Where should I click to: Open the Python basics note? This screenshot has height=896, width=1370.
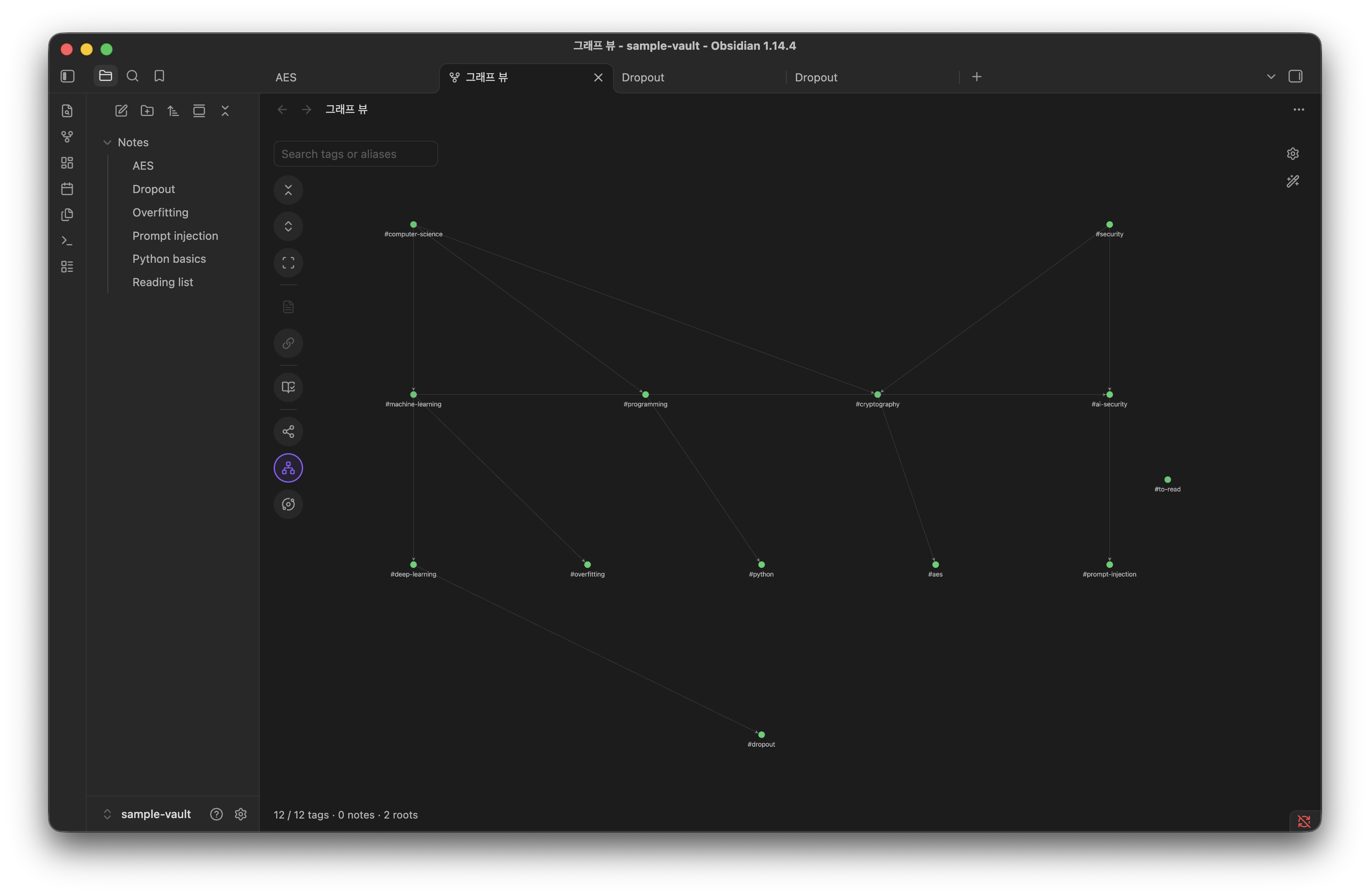point(169,259)
